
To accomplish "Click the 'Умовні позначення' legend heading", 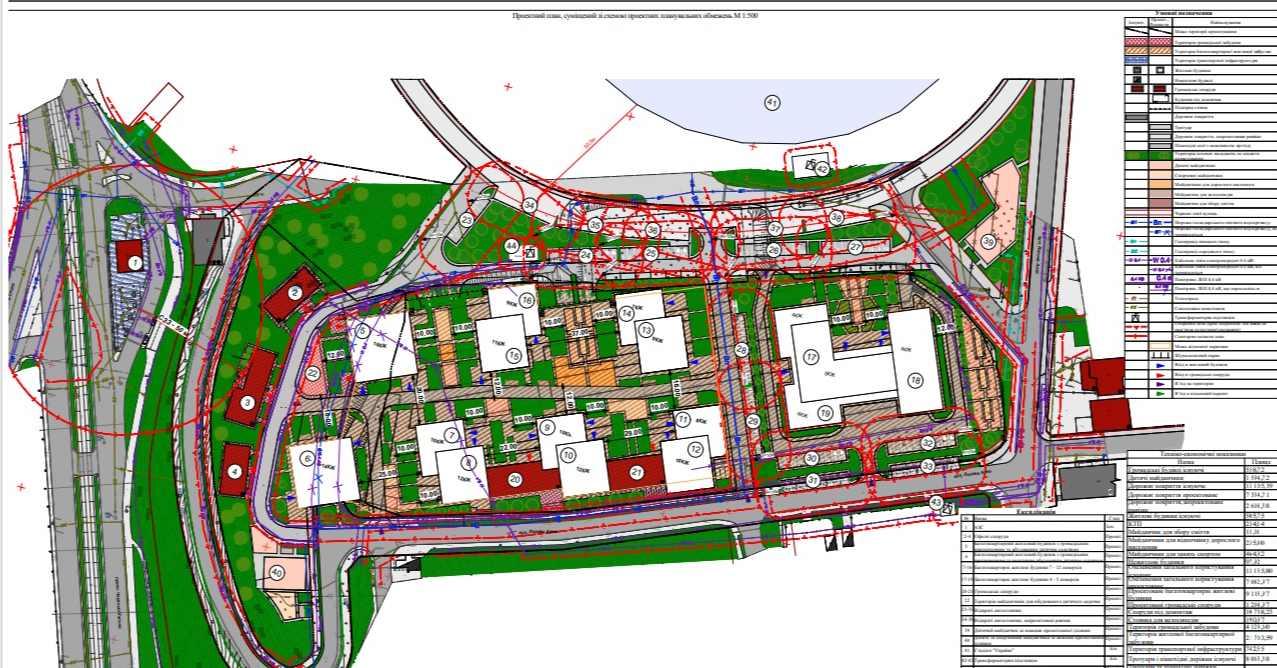I will pos(1198,11).
